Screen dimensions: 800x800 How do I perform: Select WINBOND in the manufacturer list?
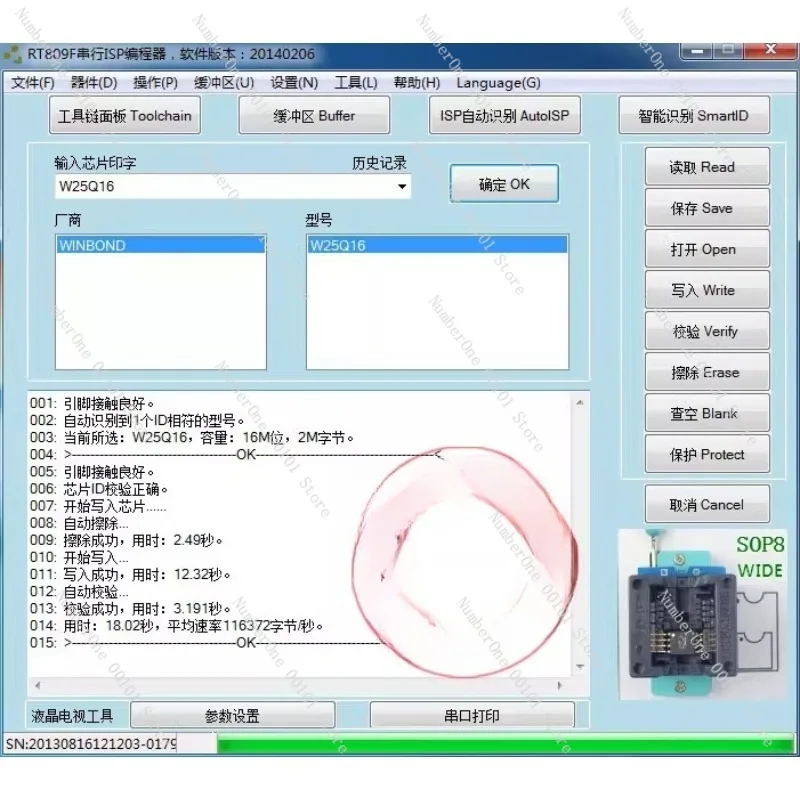pyautogui.click(x=161, y=245)
